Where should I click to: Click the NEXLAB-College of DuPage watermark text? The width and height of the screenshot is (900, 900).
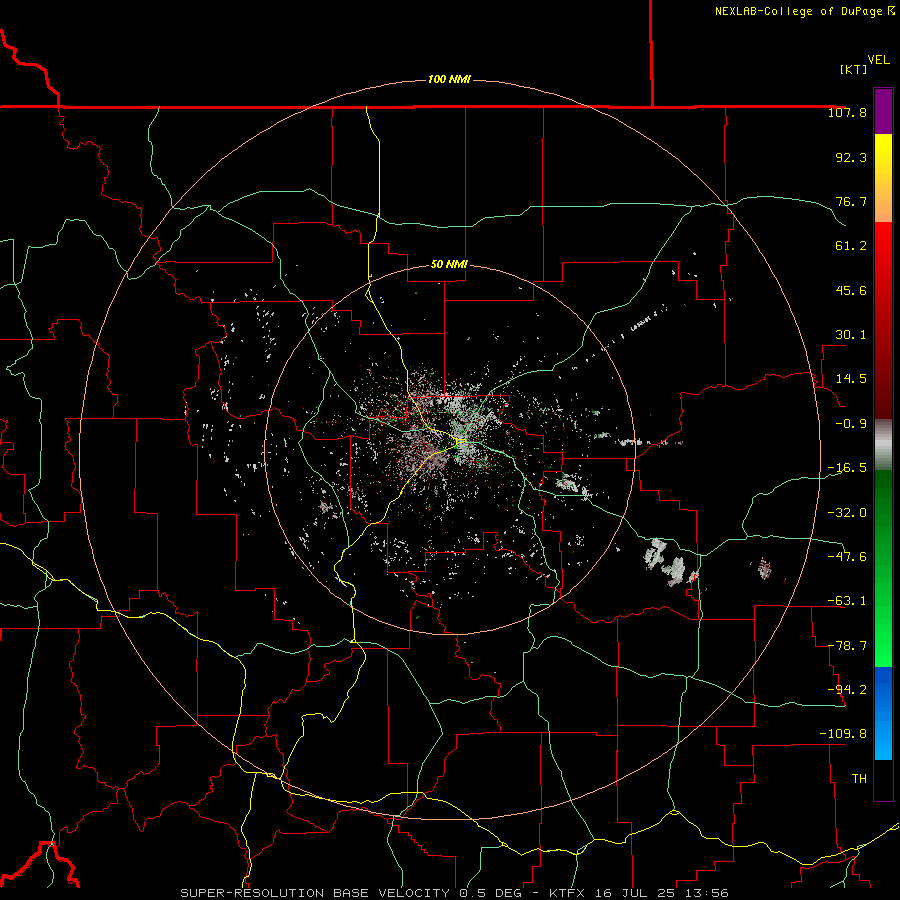click(804, 11)
